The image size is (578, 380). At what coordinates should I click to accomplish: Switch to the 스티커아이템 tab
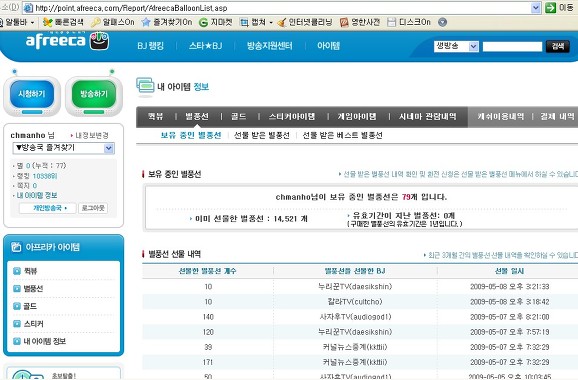click(292, 116)
